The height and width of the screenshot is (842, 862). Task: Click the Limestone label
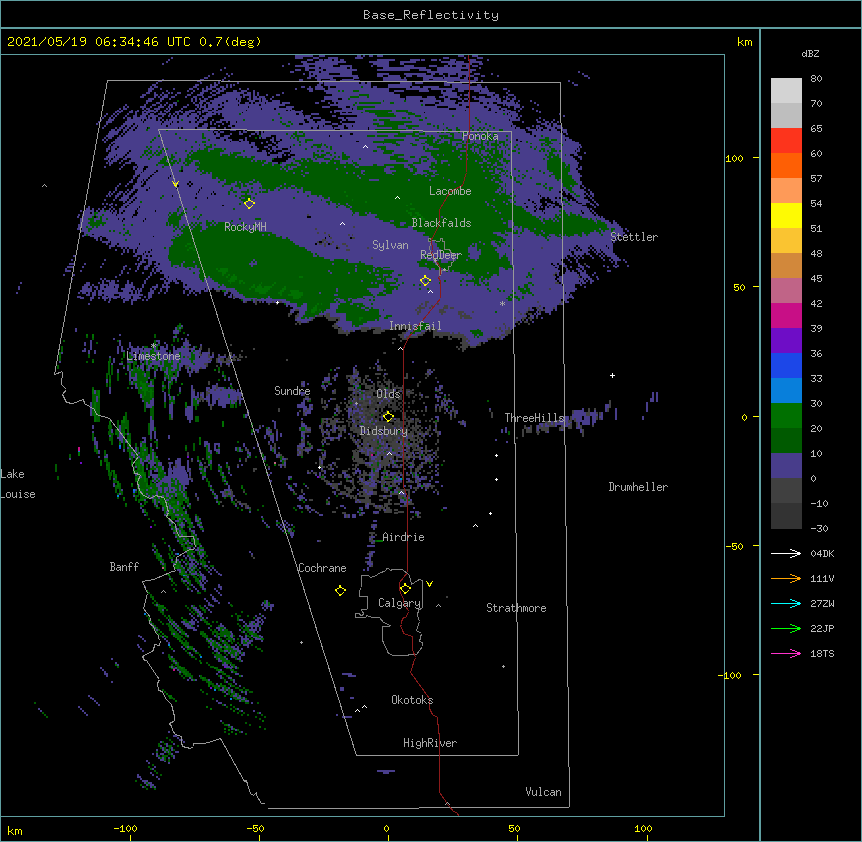[153, 356]
